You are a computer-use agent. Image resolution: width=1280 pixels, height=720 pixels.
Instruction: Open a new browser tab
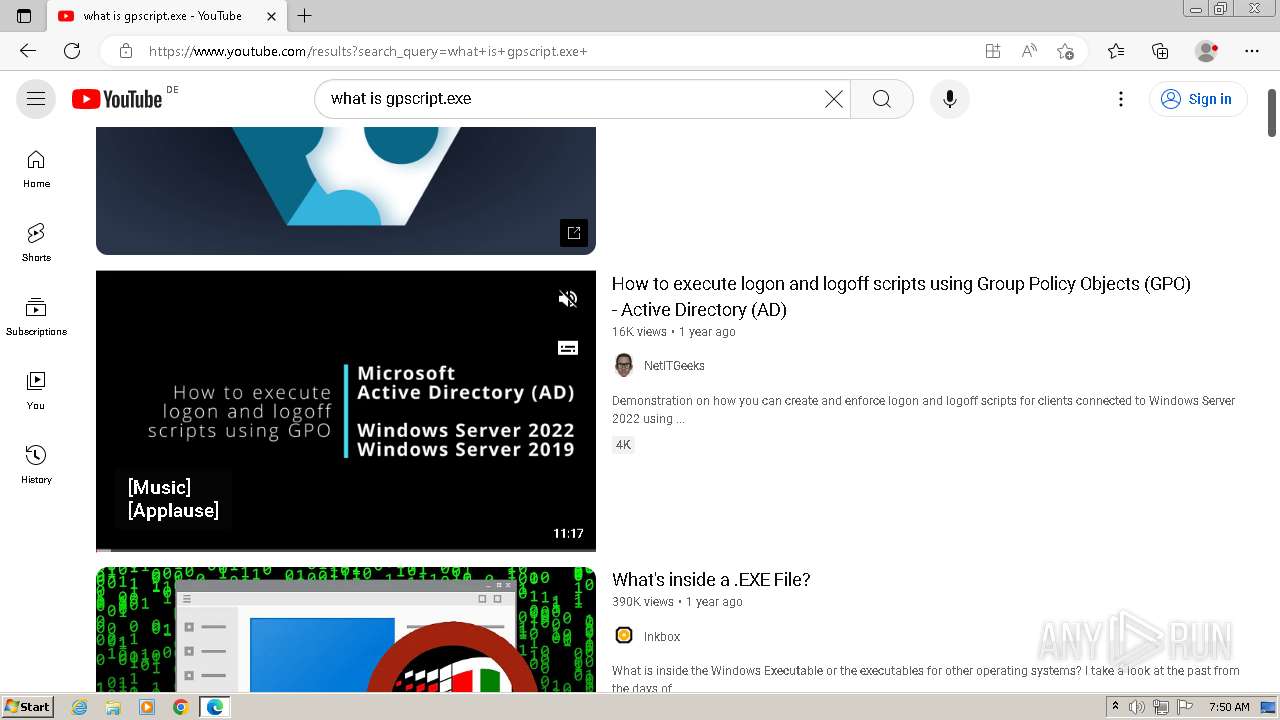click(305, 16)
